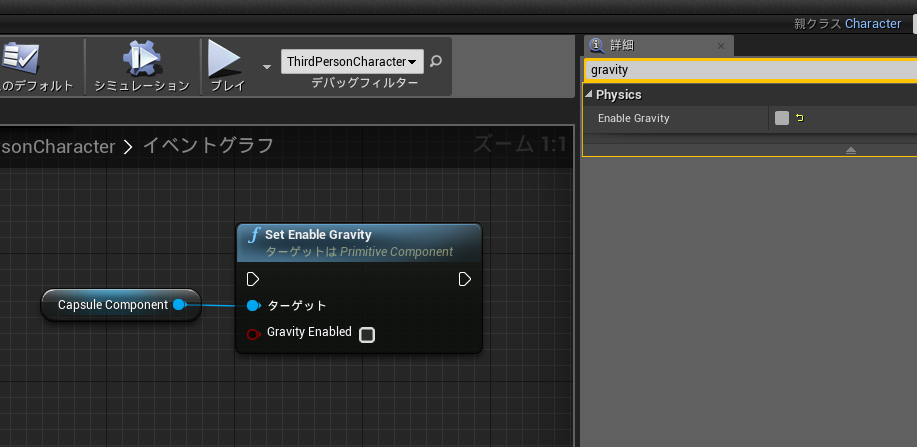Click the magnifier icon beside debug filter

tap(436, 61)
